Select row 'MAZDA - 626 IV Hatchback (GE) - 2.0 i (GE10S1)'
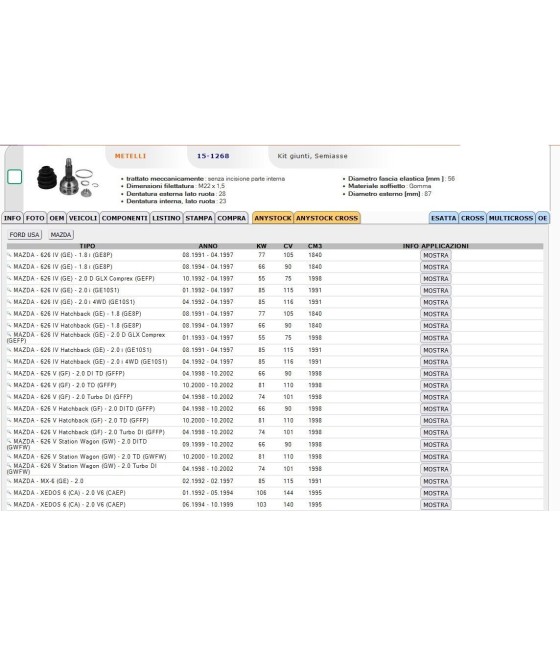Viewport: 560px width, 655px height. pyautogui.click(x=275, y=350)
